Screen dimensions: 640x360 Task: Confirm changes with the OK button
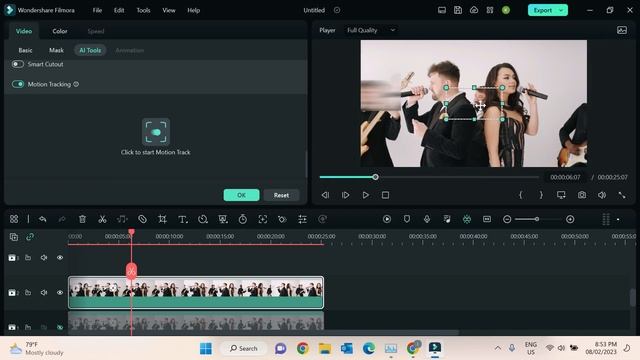click(241, 195)
